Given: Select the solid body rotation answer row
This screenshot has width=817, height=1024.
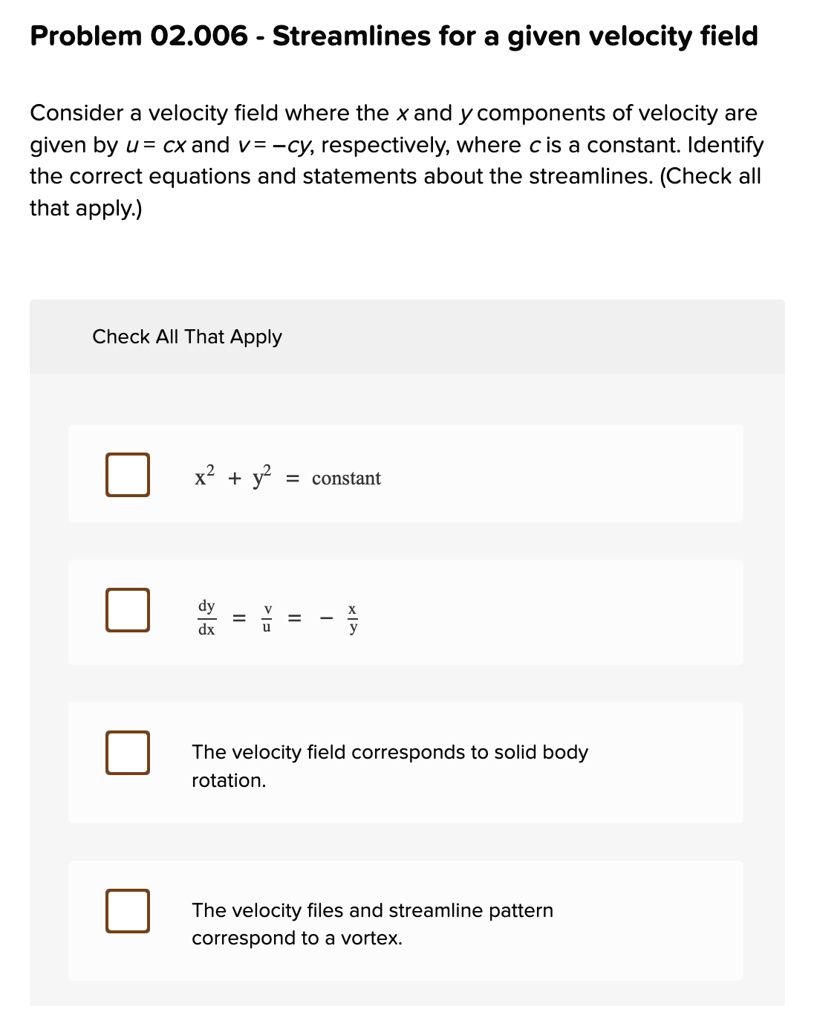Looking at the screenshot, I should pyautogui.click(x=404, y=762).
